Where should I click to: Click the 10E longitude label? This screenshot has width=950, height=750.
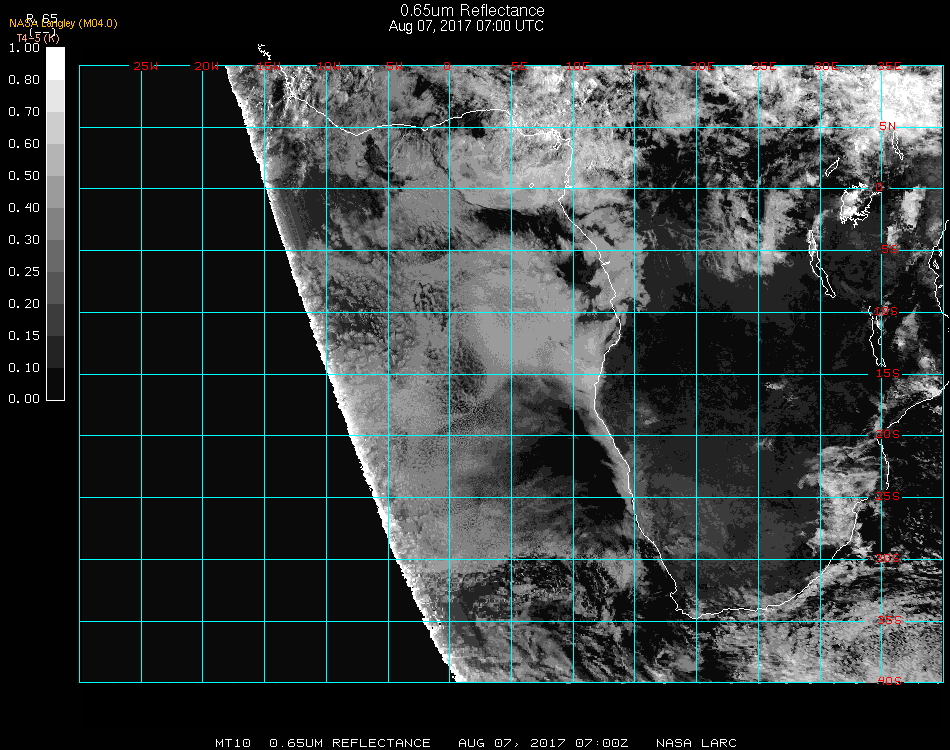click(577, 66)
